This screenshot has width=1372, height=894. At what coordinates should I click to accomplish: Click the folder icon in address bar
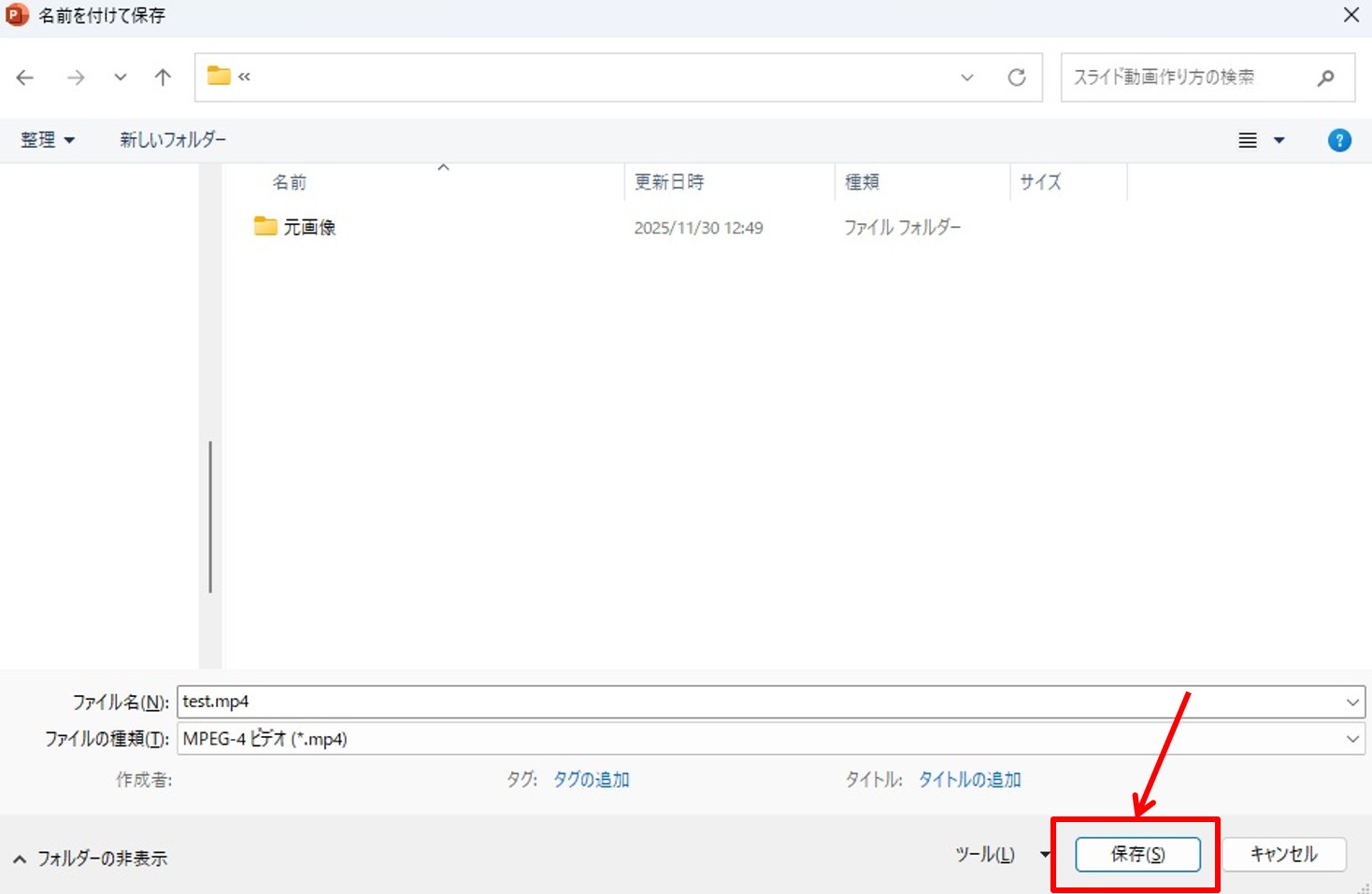pyautogui.click(x=219, y=76)
